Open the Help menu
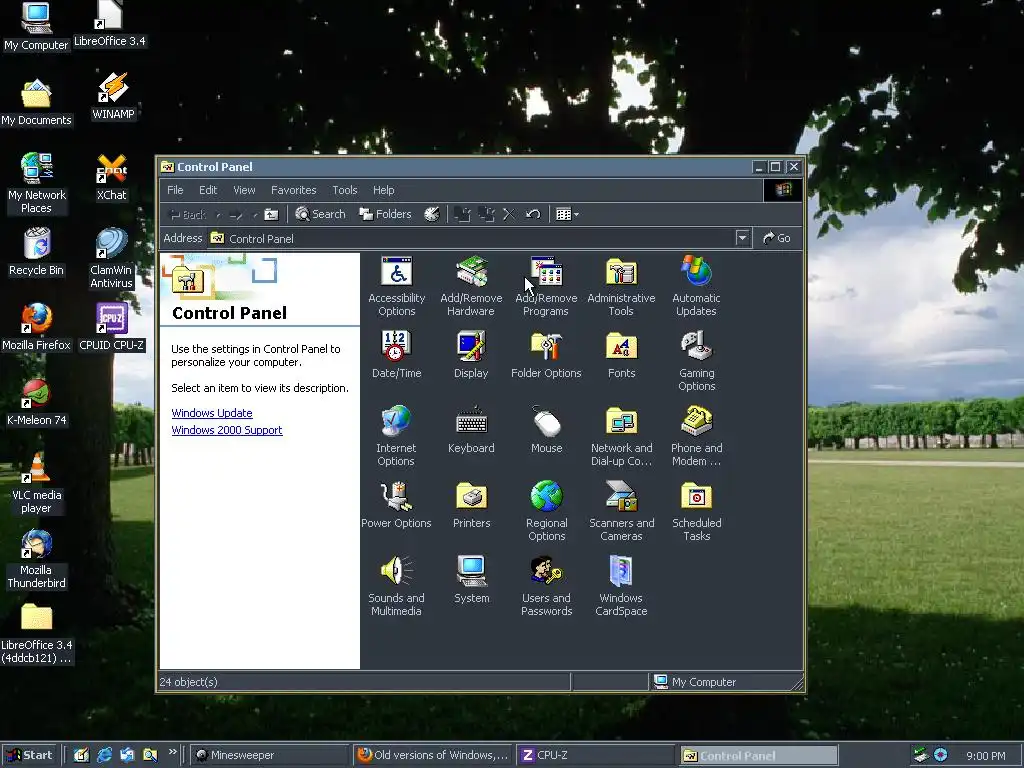1024x768 pixels. [x=383, y=190]
